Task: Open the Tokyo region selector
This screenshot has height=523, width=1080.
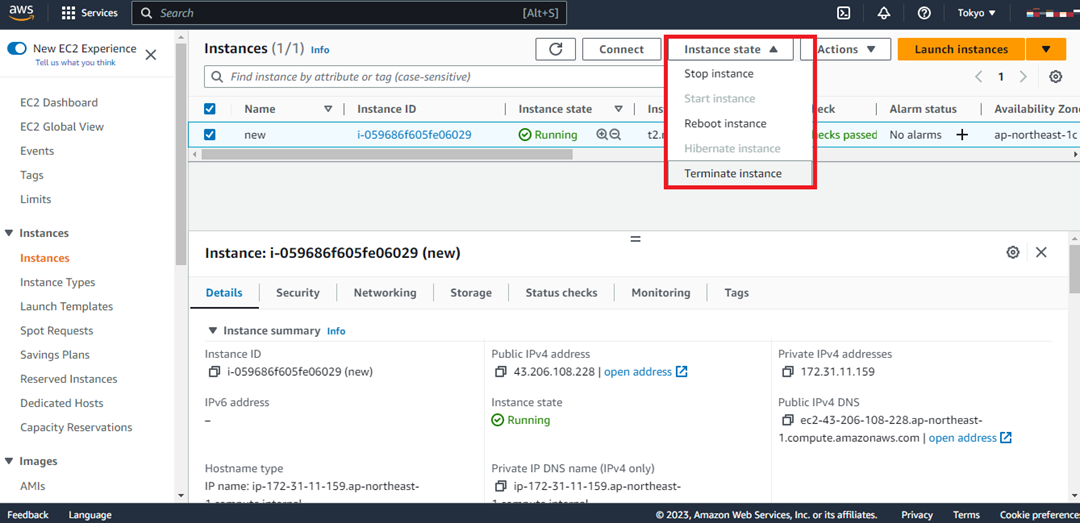Action: click(x=977, y=13)
